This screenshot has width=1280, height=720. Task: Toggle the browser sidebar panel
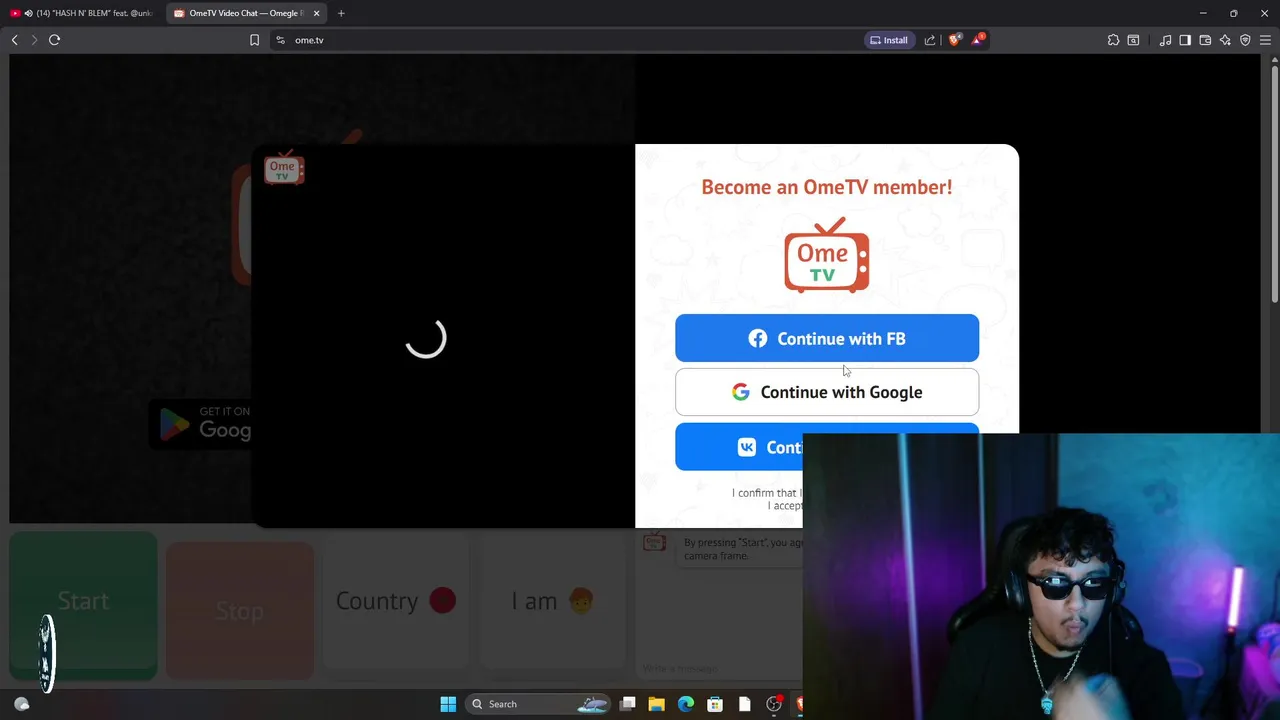click(1185, 40)
